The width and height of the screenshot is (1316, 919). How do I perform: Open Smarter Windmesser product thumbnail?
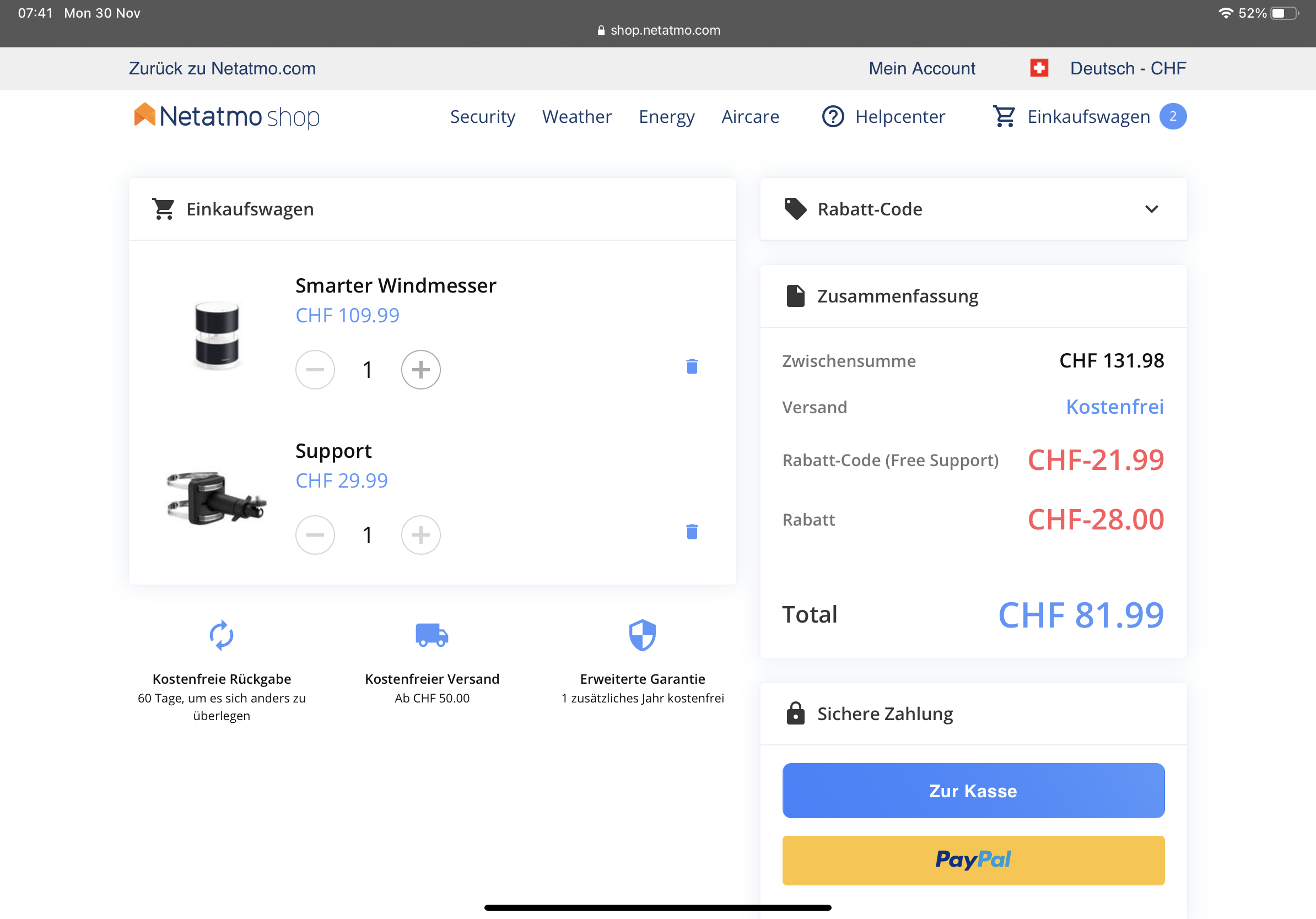click(217, 335)
